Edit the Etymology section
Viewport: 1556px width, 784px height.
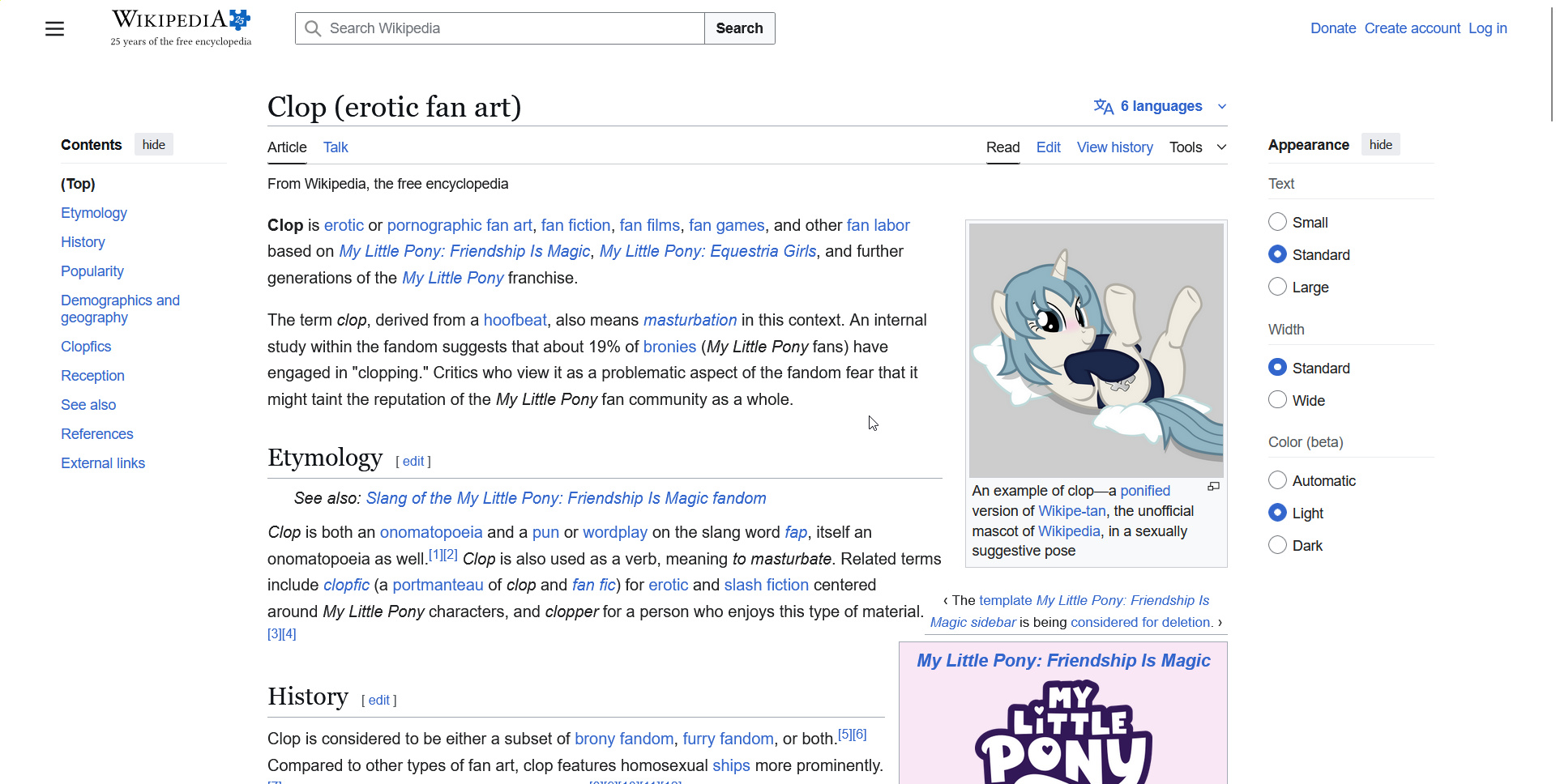(x=413, y=462)
